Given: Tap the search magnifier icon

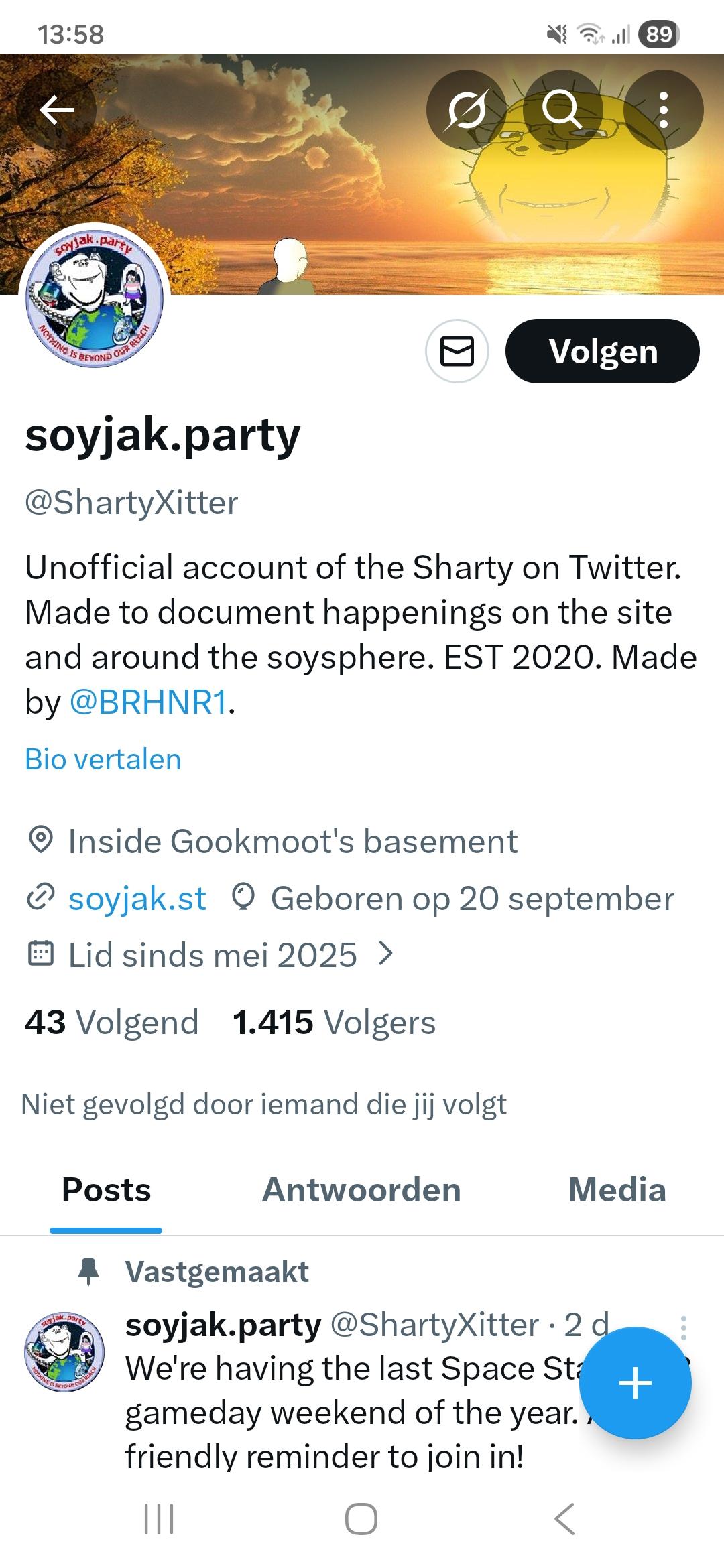Looking at the screenshot, I should tap(562, 110).
